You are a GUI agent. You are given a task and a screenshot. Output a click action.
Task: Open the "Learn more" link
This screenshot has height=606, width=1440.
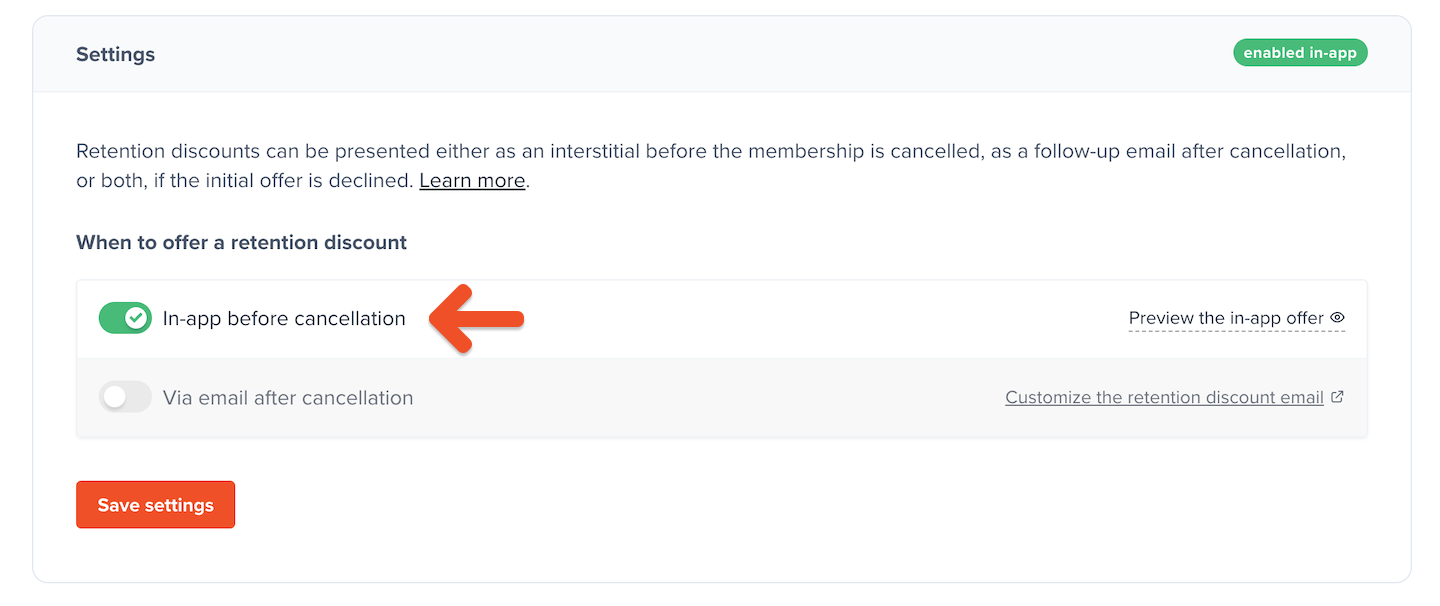(x=471, y=180)
